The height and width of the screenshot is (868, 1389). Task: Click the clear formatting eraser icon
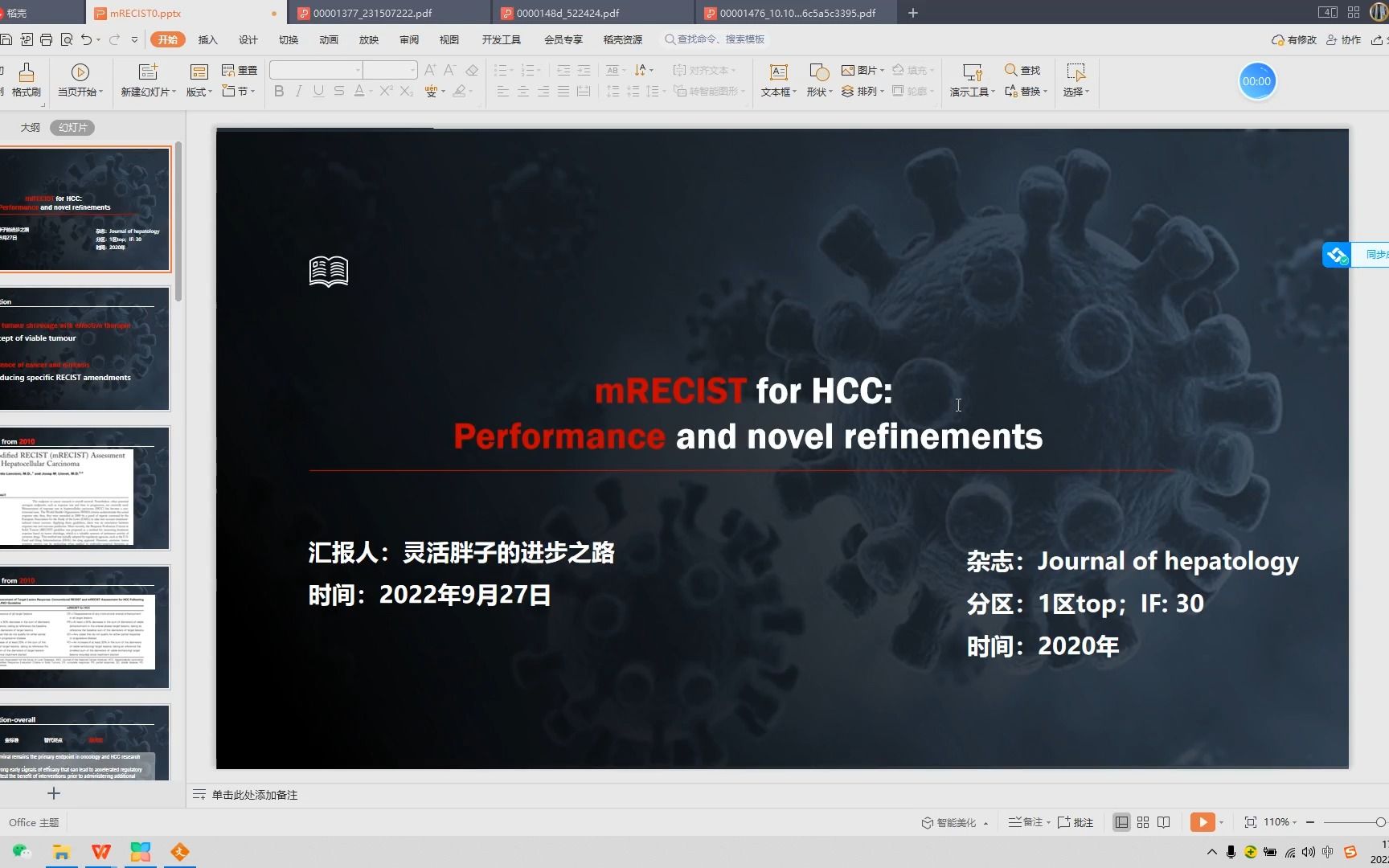tap(472, 71)
